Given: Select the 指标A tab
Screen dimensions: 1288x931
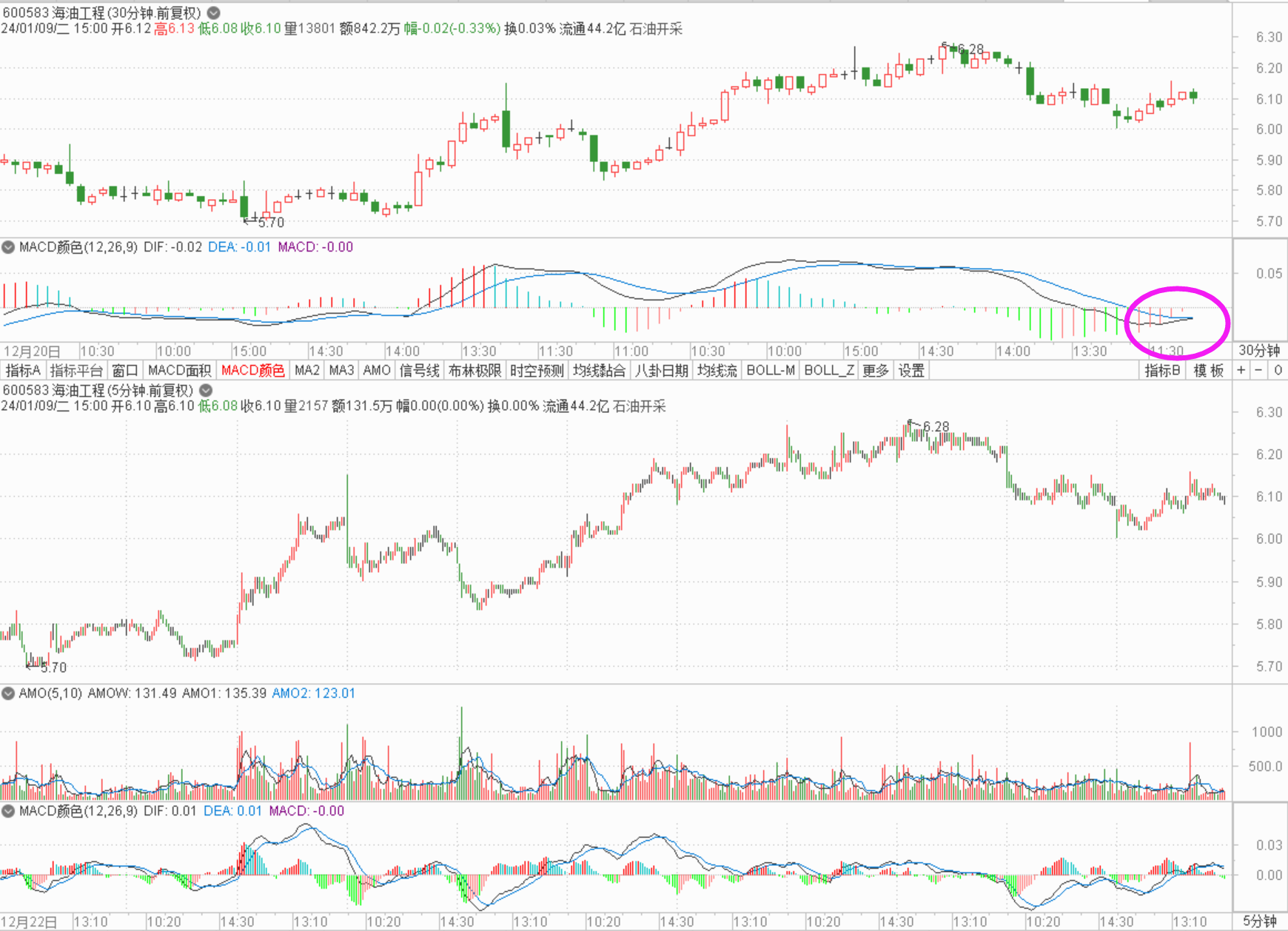Looking at the screenshot, I should pos(23,371).
